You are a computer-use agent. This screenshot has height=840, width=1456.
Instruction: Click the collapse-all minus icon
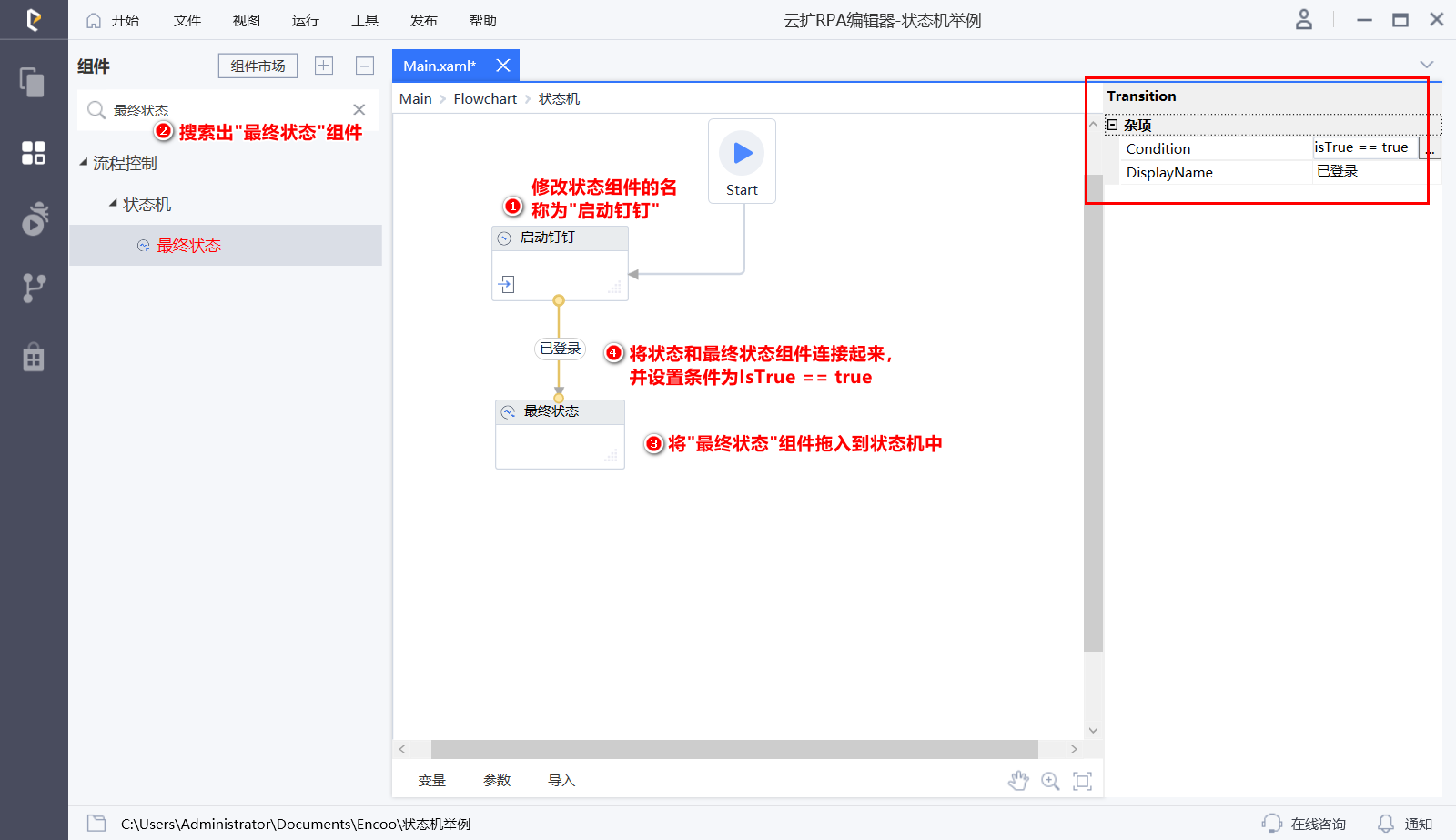[x=365, y=66]
